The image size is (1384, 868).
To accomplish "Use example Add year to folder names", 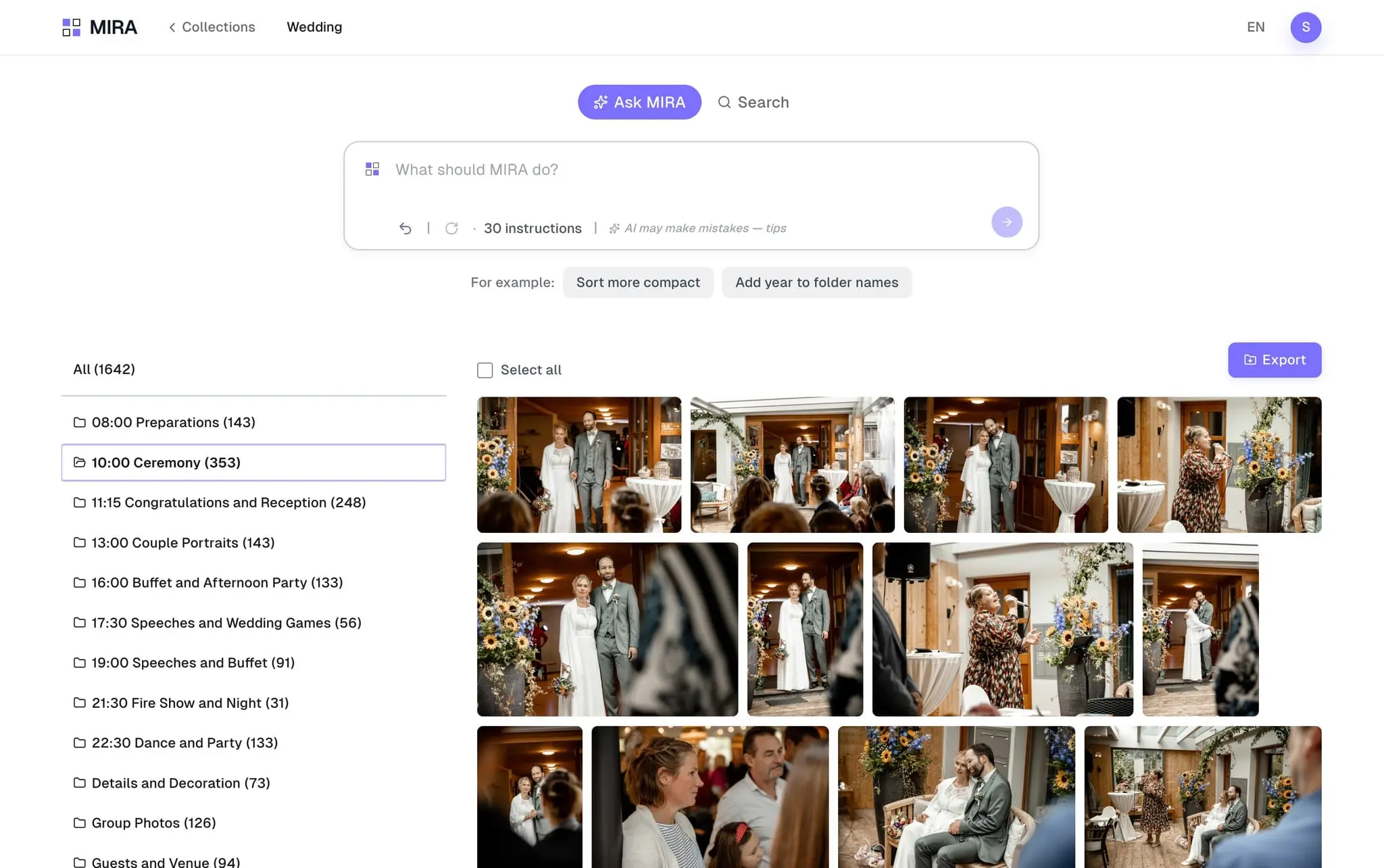I will pyautogui.click(x=816, y=282).
